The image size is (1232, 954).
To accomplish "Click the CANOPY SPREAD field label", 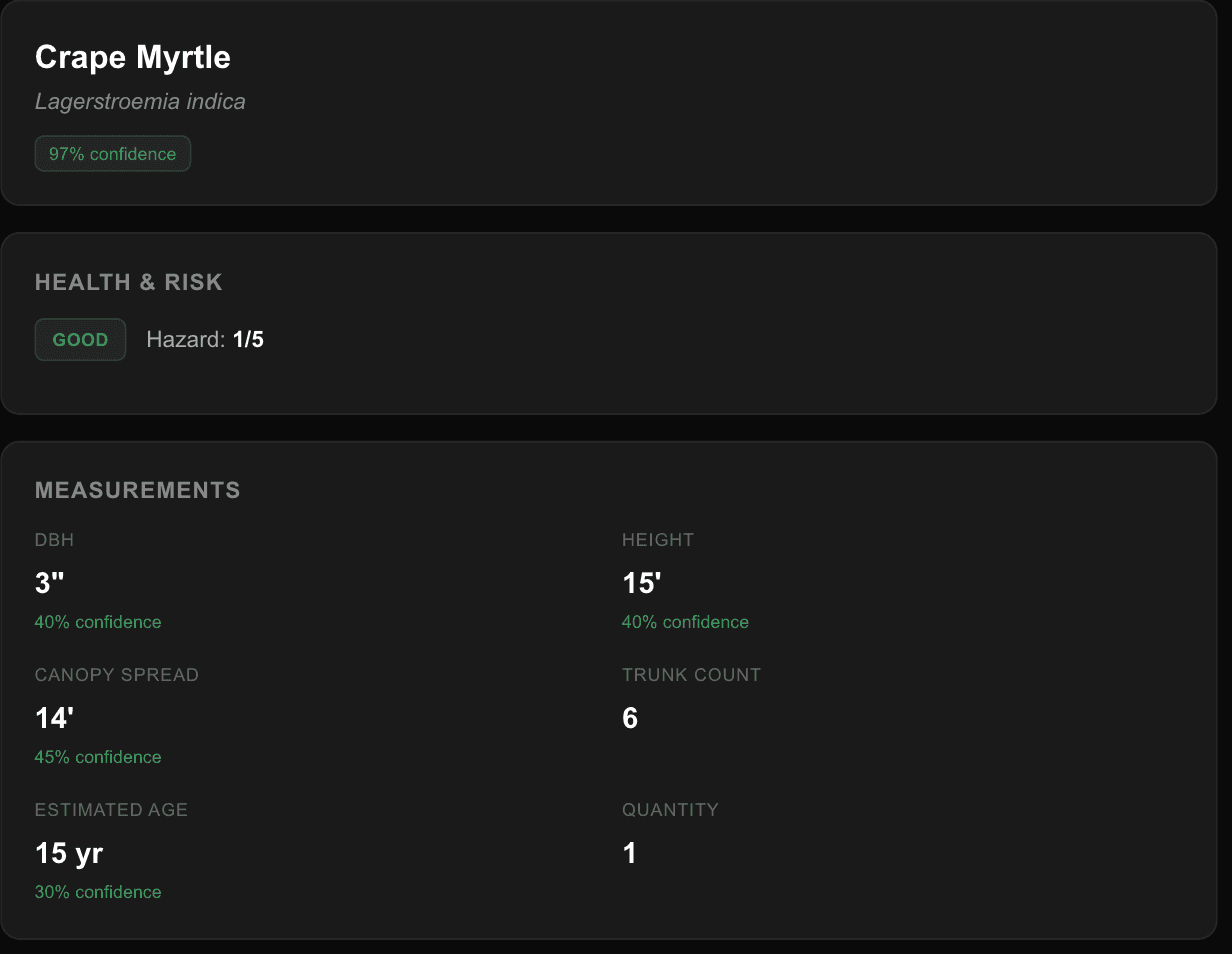I will (x=117, y=675).
